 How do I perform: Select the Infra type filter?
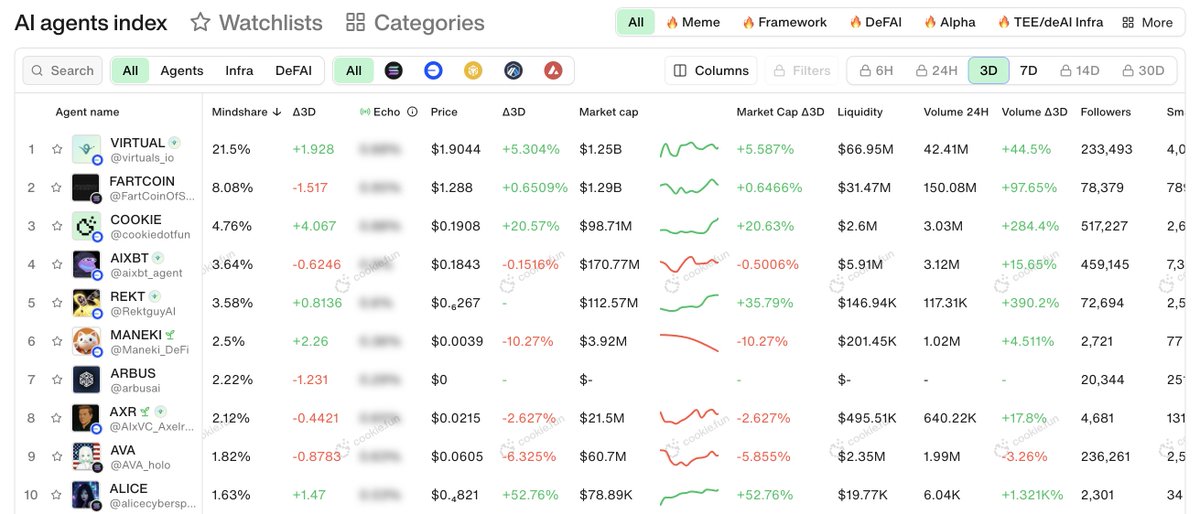(x=239, y=71)
